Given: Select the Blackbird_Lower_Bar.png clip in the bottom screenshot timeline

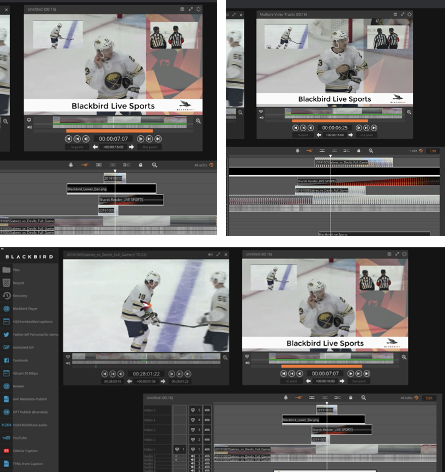Looking at the screenshot, I should tap(324, 419).
